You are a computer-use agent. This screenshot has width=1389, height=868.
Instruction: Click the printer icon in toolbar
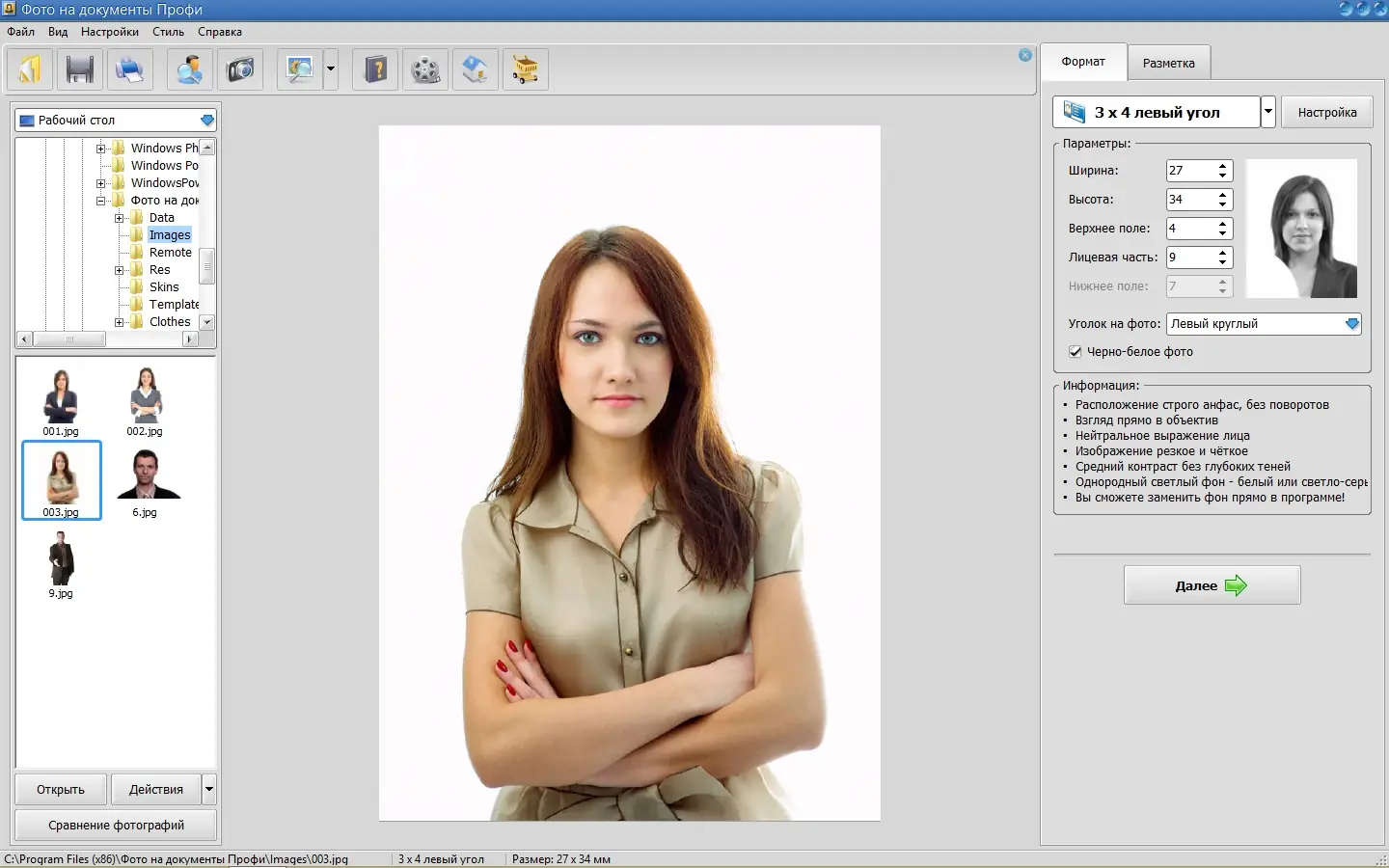coord(129,69)
